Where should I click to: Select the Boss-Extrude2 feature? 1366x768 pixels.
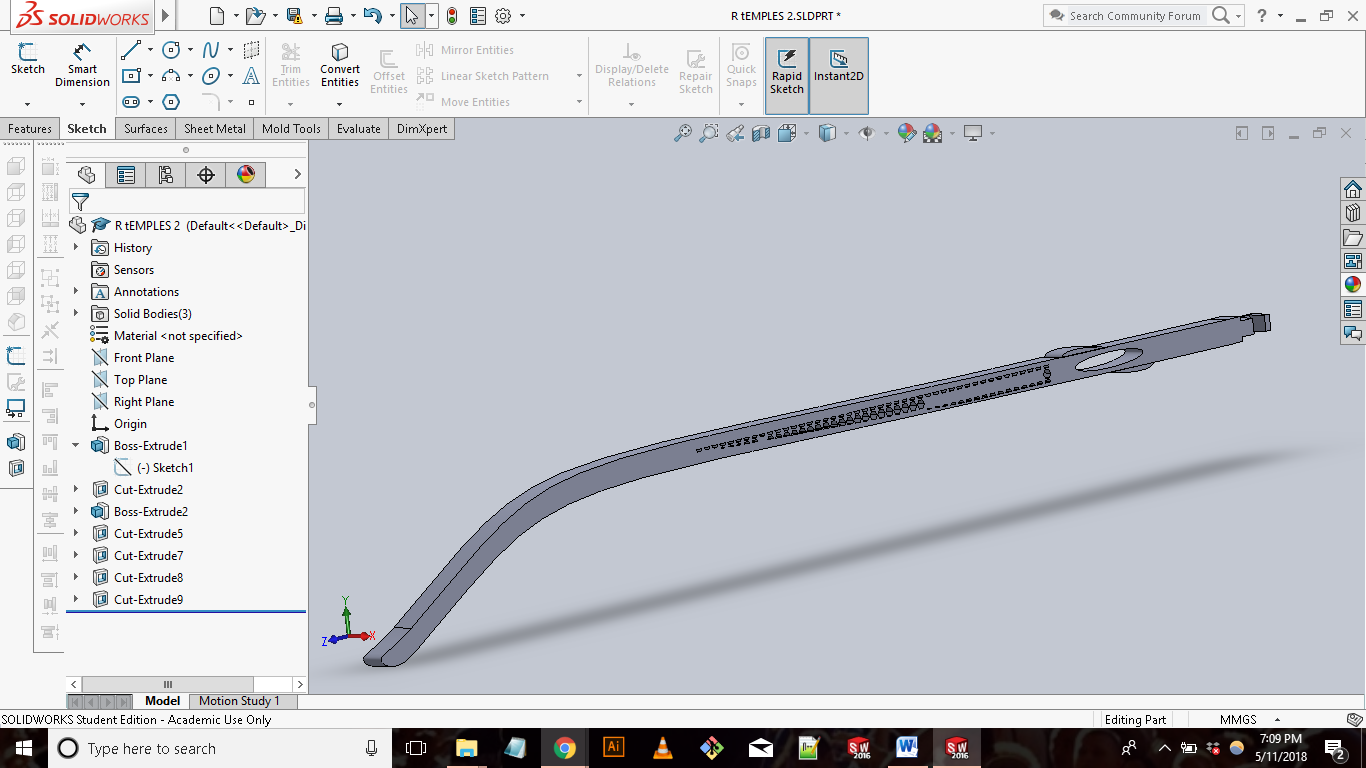(x=151, y=512)
